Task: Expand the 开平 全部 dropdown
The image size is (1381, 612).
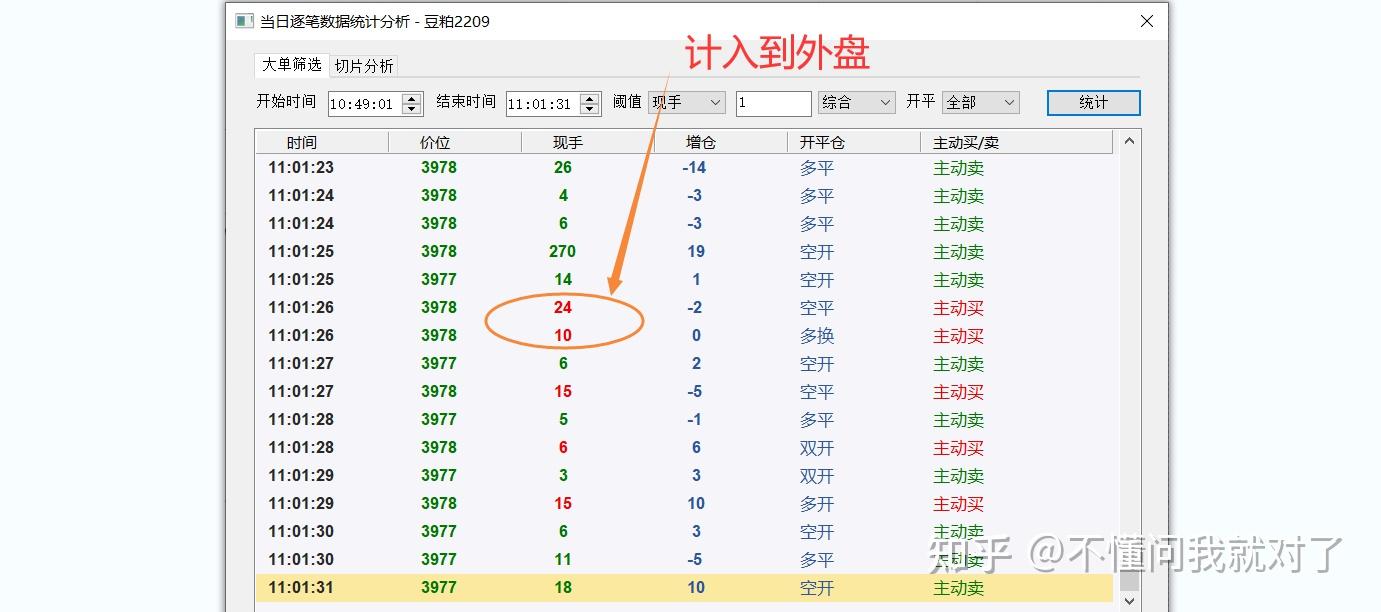Action: click(x=980, y=102)
